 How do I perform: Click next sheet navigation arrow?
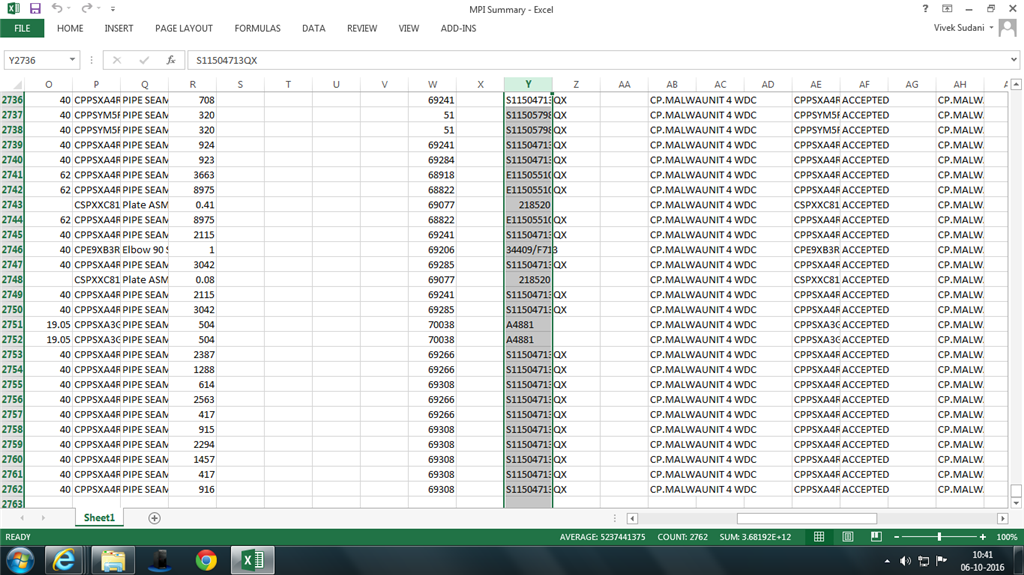[x=43, y=518]
